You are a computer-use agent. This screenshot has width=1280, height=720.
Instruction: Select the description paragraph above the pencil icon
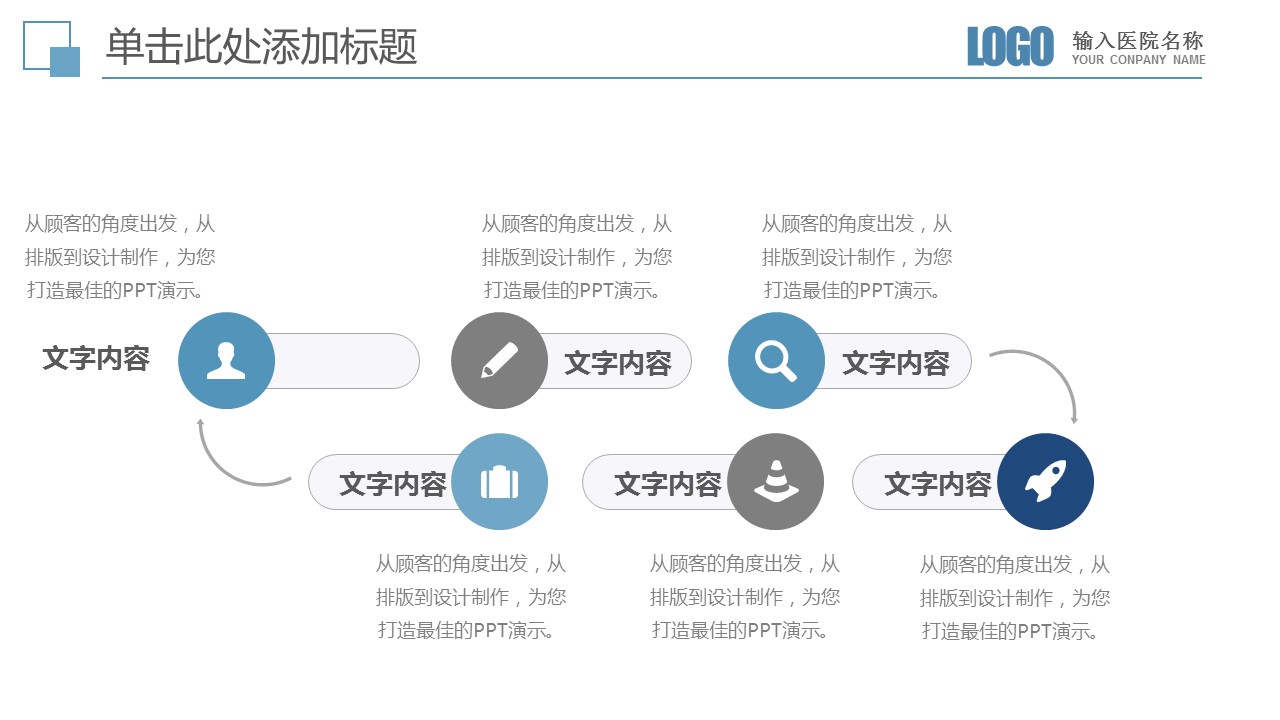[x=576, y=257]
